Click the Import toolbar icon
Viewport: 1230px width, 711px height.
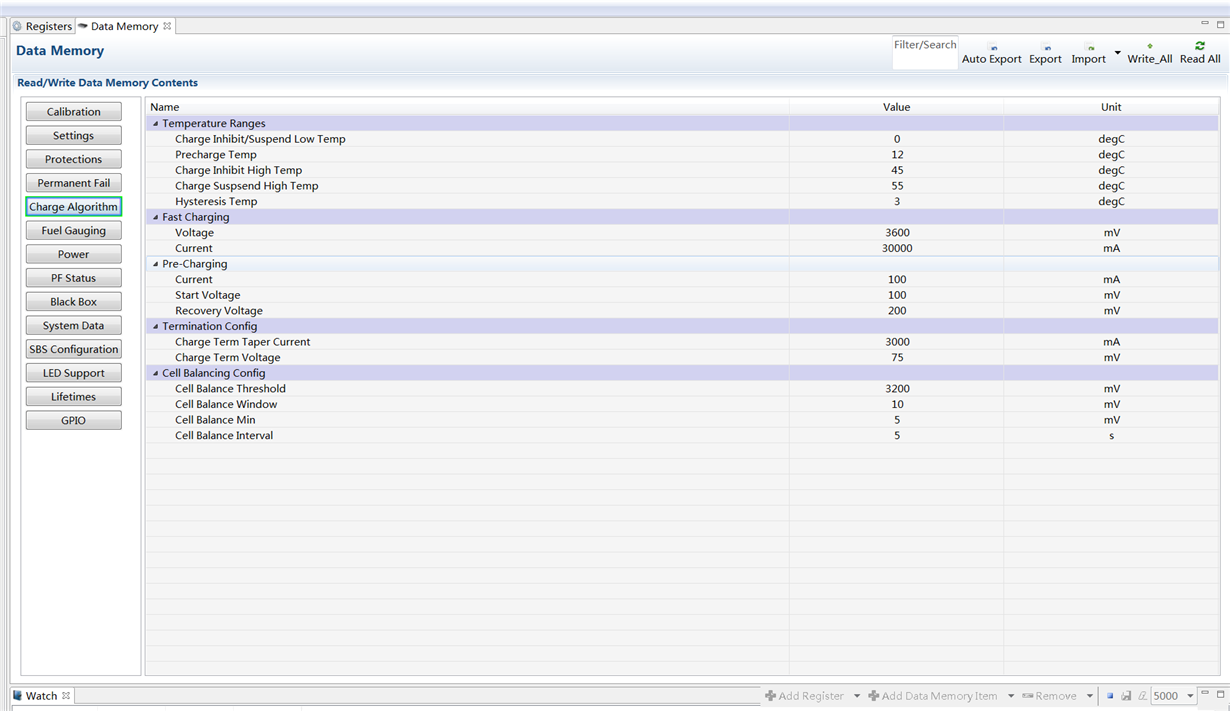(1090, 47)
